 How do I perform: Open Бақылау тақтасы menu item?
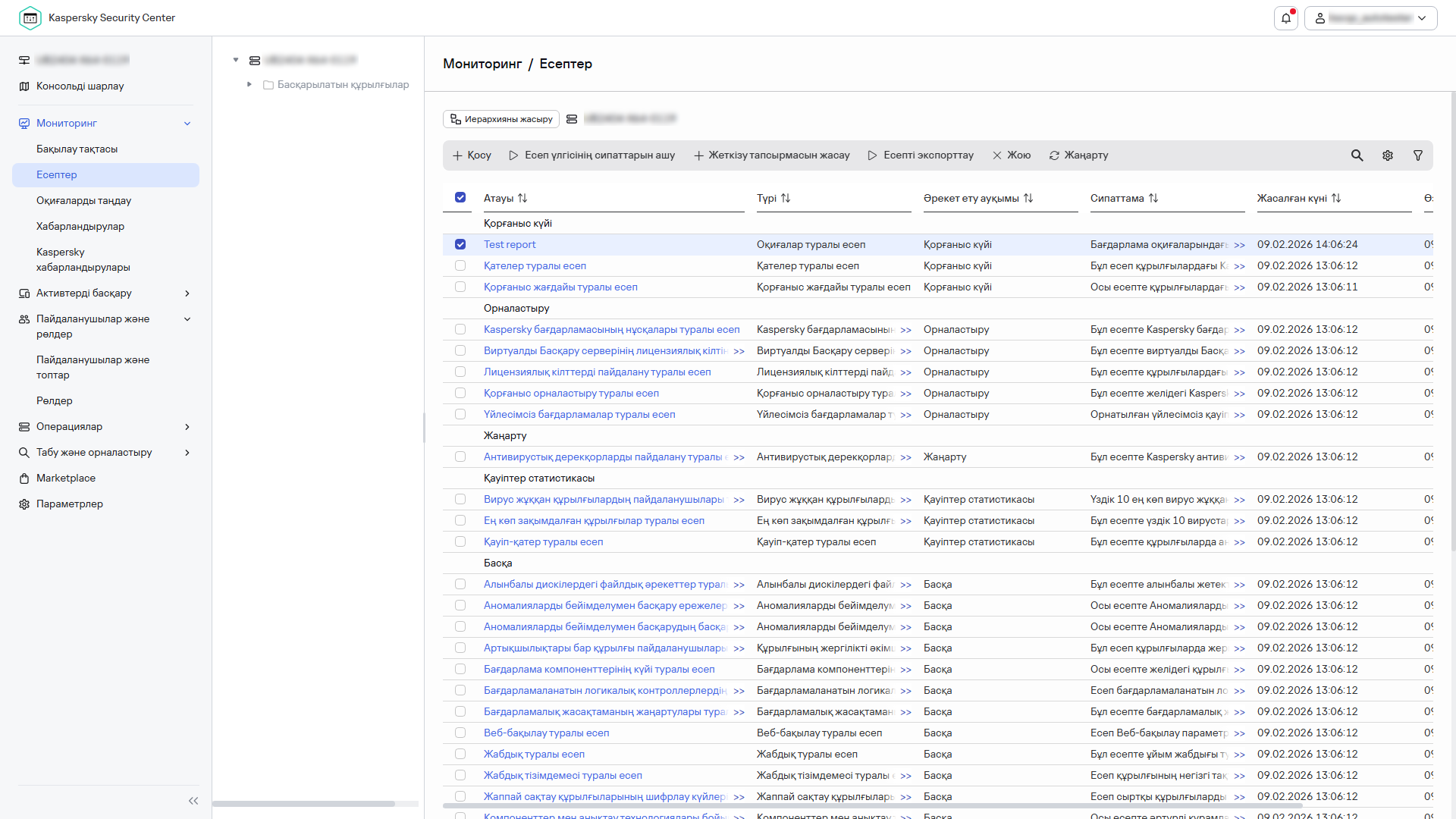(x=77, y=149)
